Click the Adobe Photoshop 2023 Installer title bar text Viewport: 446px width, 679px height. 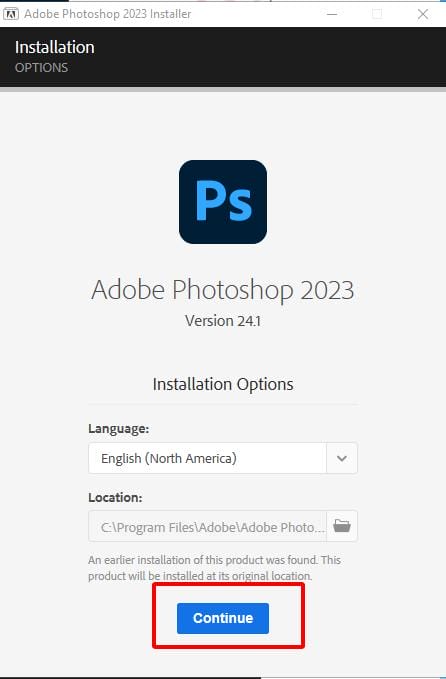(x=107, y=14)
